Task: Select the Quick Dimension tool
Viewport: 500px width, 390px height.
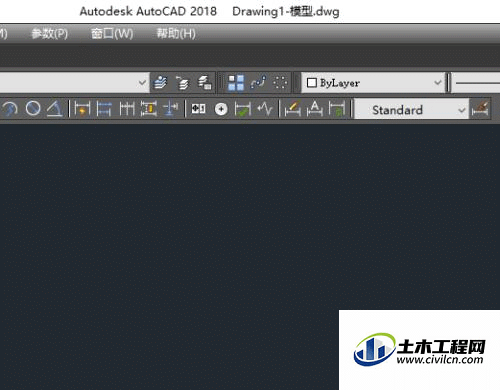Action: [x=82, y=109]
